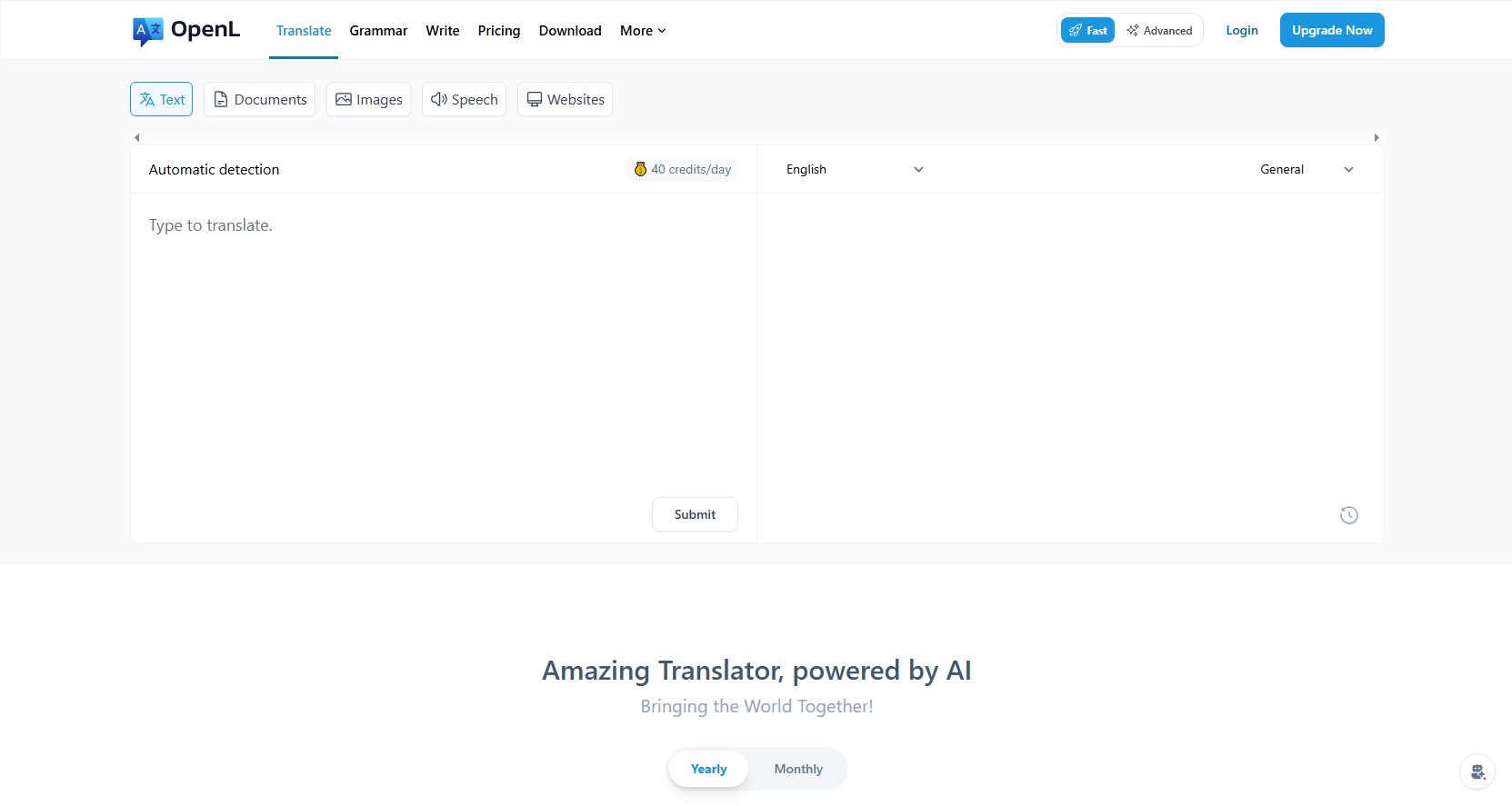This screenshot has width=1512, height=806.
Task: Open translation history clock icon
Action: (1348, 515)
